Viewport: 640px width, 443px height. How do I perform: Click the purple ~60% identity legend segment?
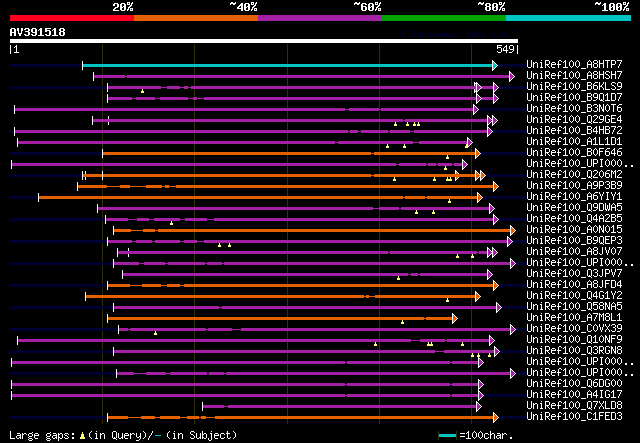click(320, 18)
